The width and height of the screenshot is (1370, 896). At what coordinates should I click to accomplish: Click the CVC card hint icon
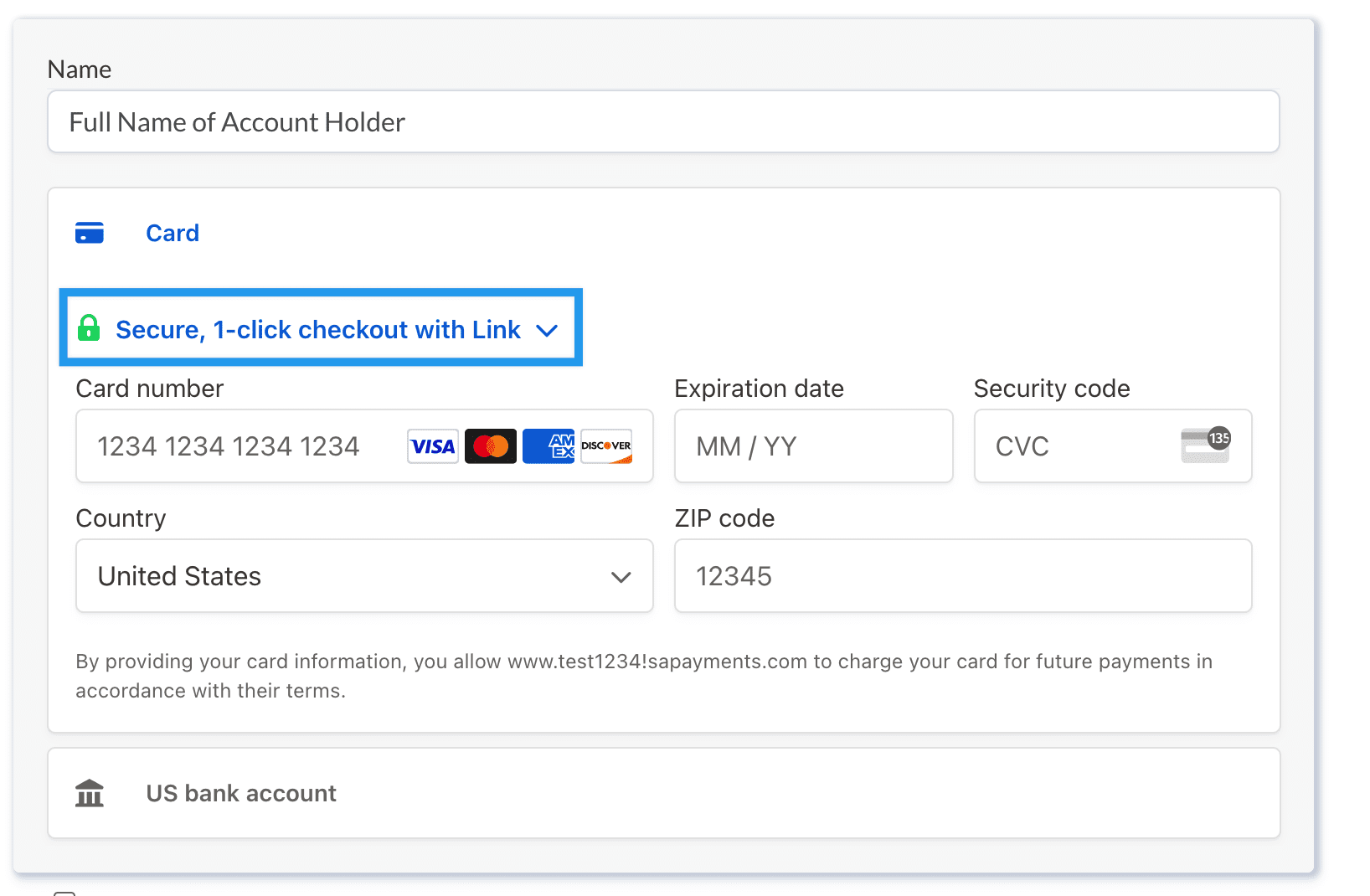[1205, 445]
